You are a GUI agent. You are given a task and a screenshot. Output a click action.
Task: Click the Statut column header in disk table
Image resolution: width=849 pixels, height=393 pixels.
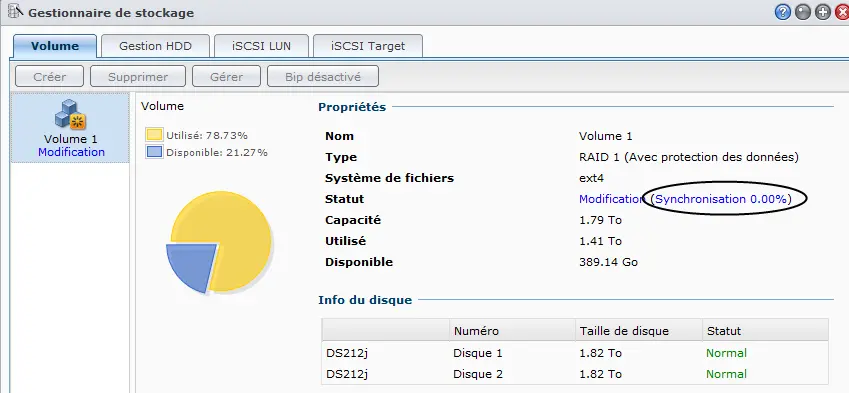765,331
